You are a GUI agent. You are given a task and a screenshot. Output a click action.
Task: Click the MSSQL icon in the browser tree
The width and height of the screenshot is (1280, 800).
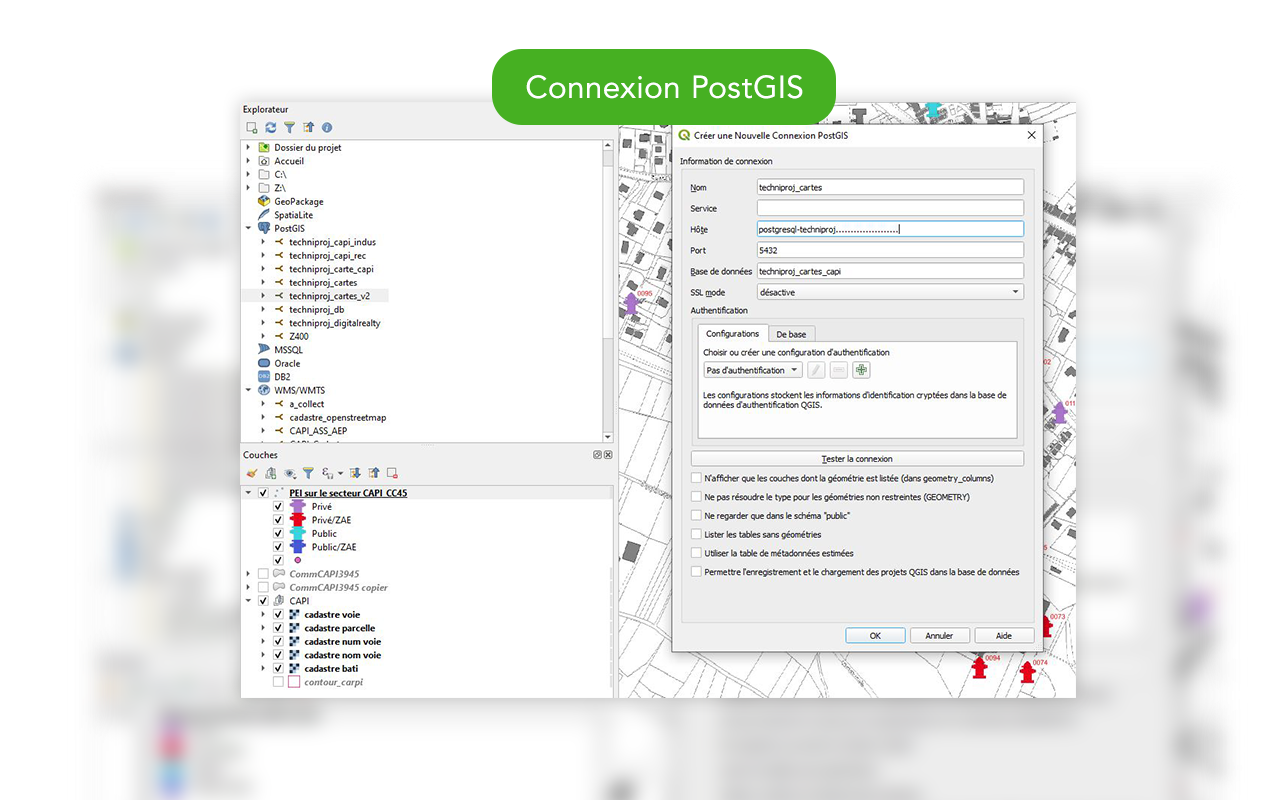(264, 350)
